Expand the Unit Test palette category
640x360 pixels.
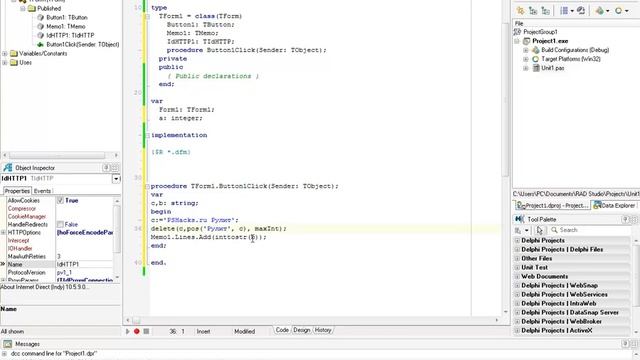[x=517, y=267]
